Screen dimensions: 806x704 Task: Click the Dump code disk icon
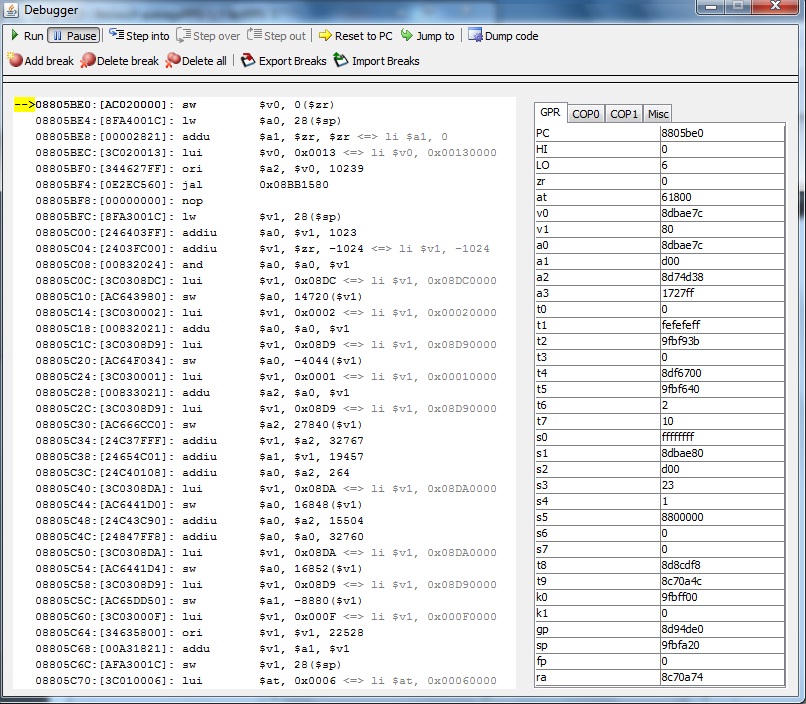(475, 36)
